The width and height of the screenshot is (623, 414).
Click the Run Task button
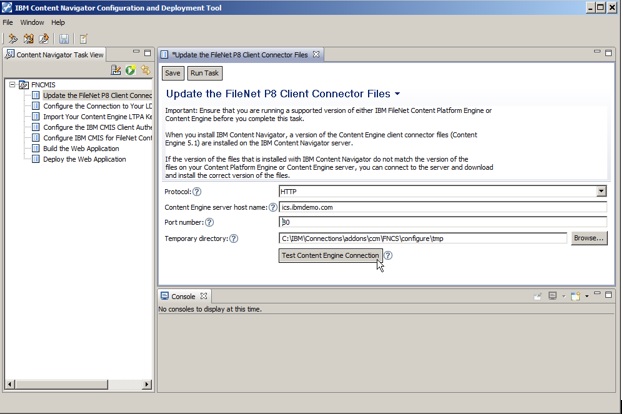(204, 73)
